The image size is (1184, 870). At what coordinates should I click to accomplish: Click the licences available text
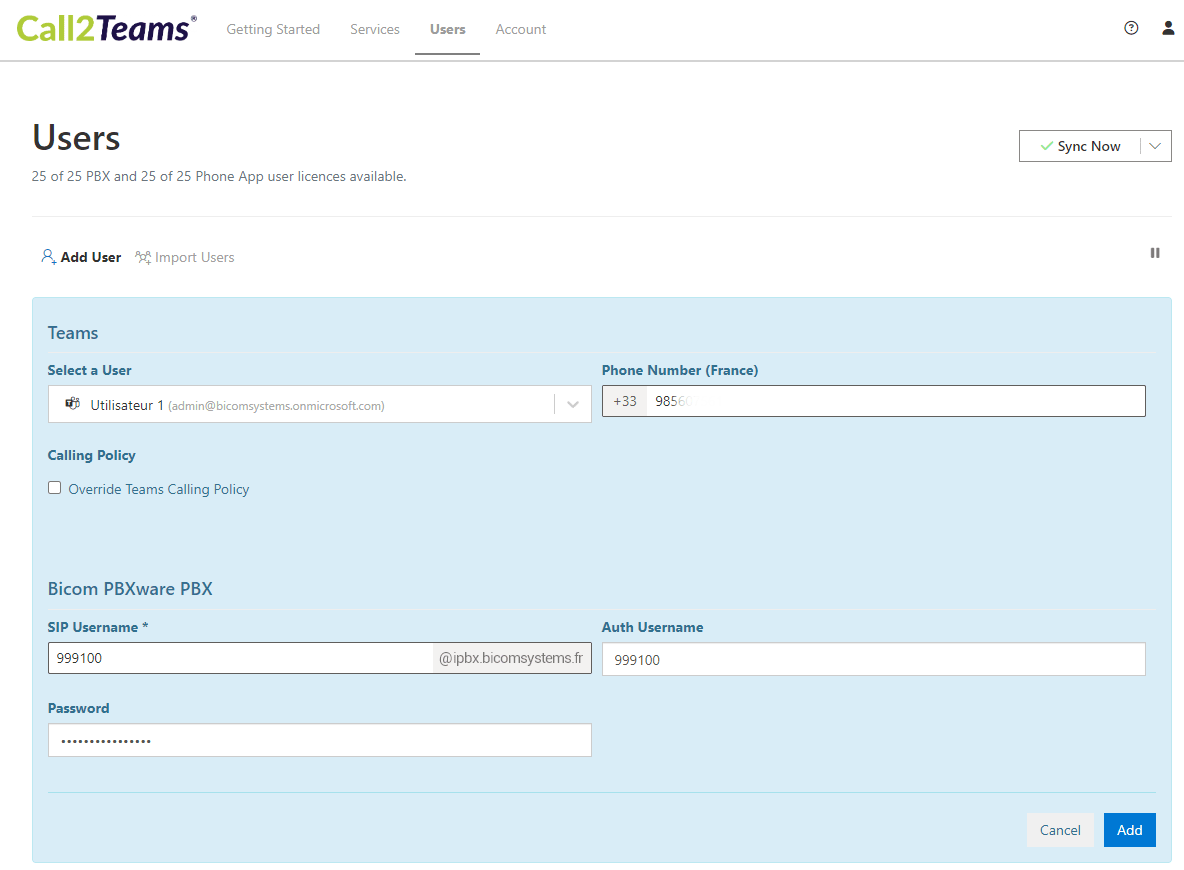tap(219, 176)
